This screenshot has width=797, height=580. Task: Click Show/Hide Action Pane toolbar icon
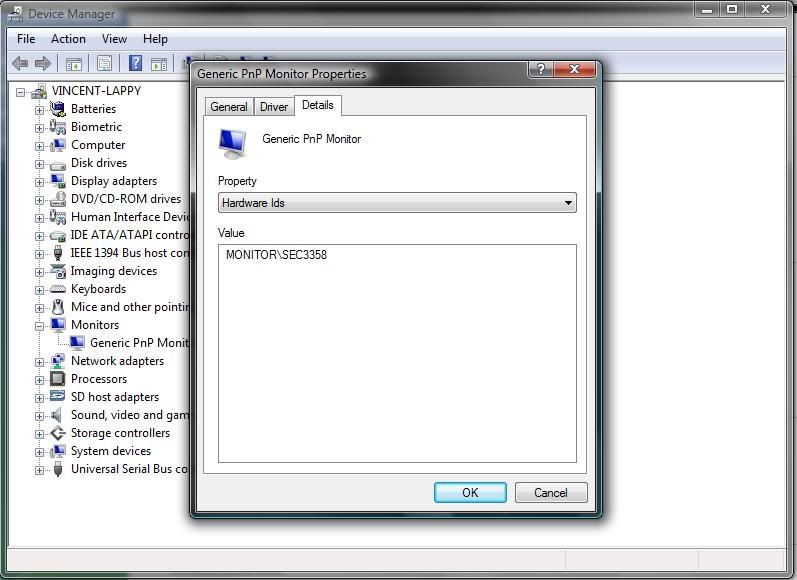[159, 64]
